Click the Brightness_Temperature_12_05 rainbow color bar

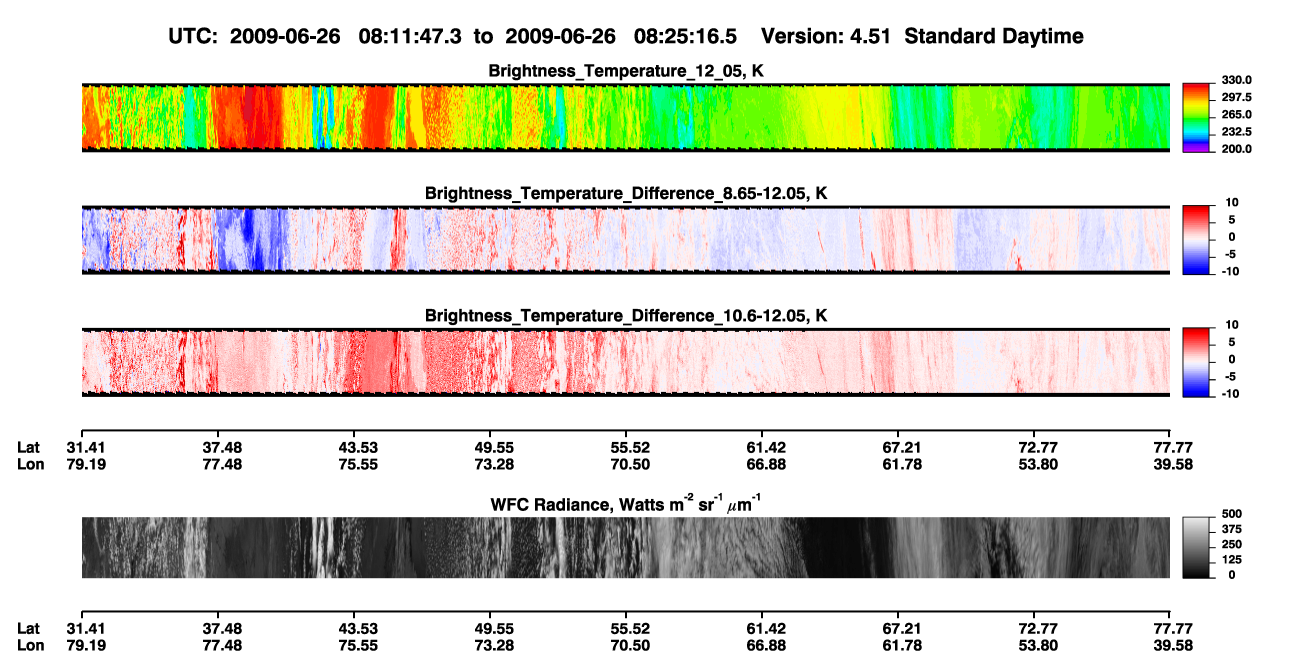(x=1197, y=117)
